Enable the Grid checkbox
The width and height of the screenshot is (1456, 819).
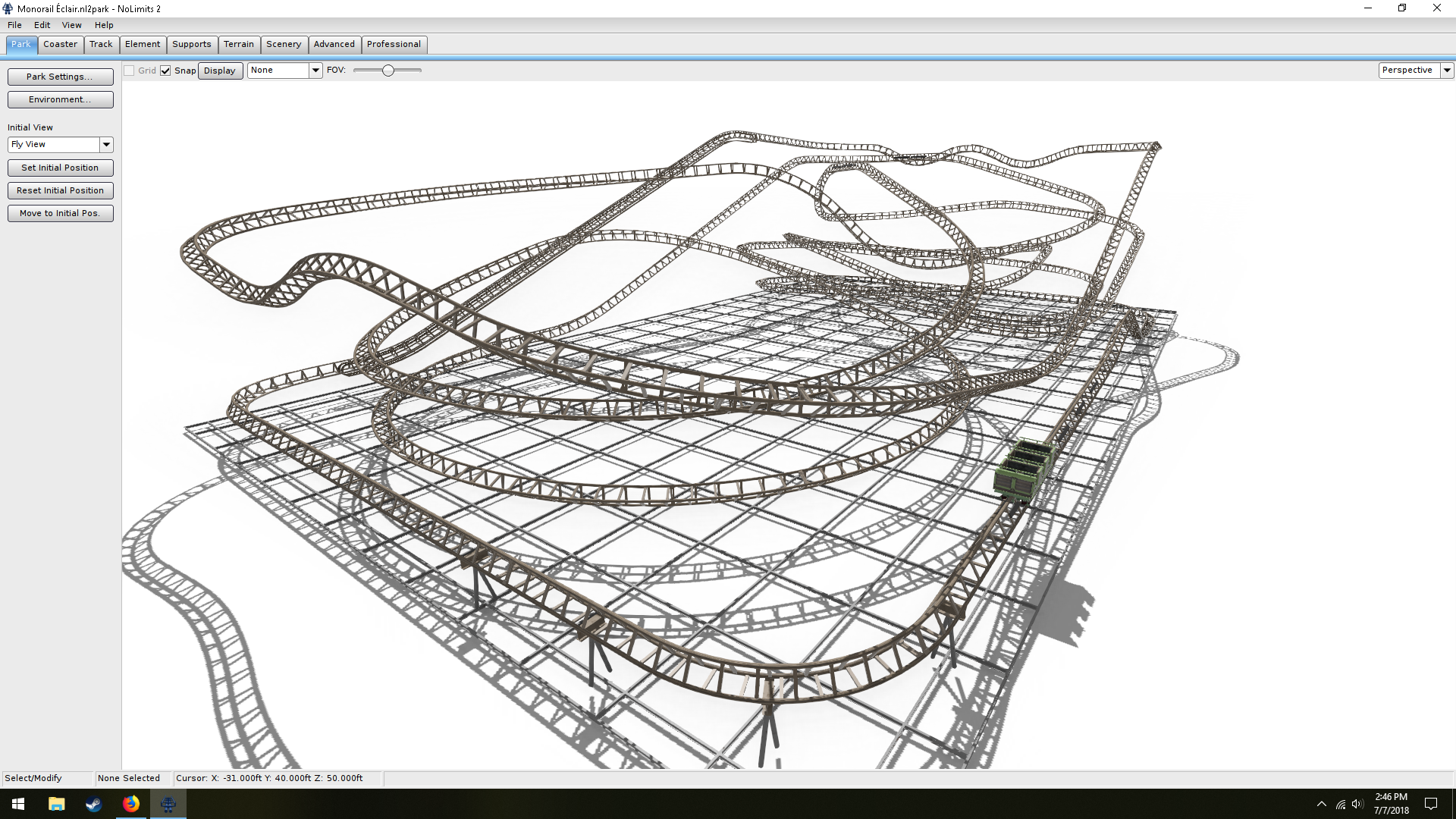(130, 71)
